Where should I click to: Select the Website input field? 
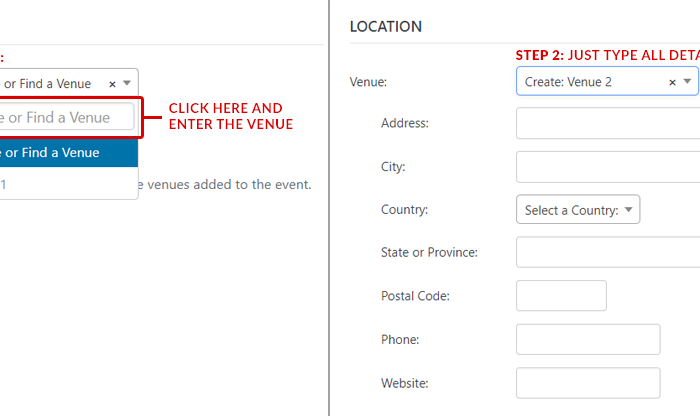click(x=588, y=383)
